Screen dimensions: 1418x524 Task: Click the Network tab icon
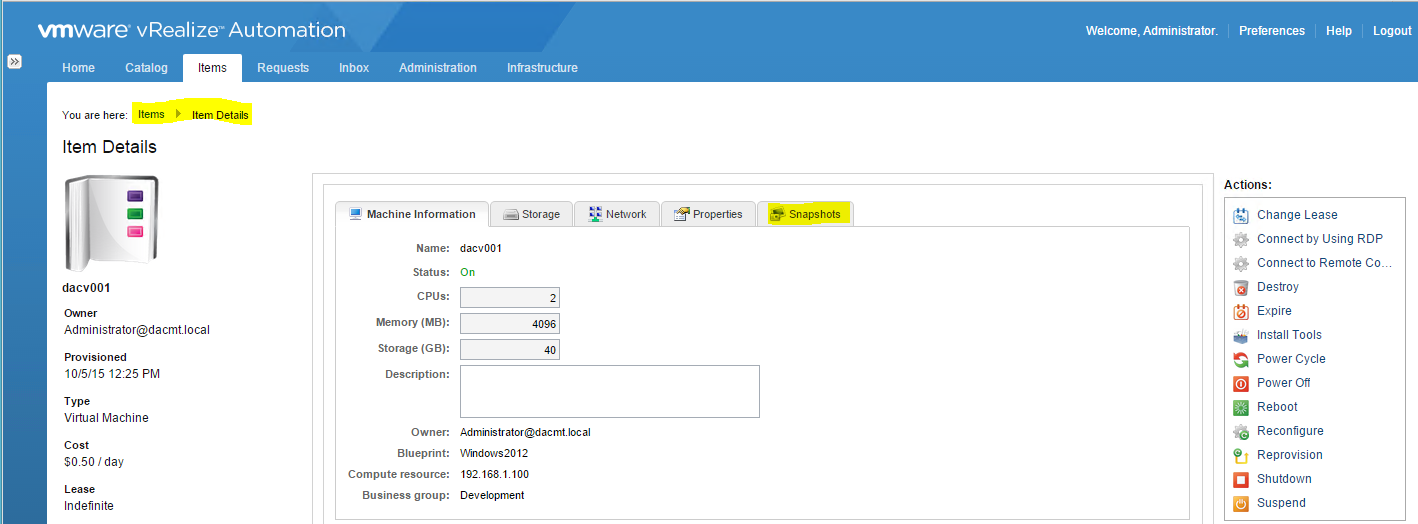[595, 214]
